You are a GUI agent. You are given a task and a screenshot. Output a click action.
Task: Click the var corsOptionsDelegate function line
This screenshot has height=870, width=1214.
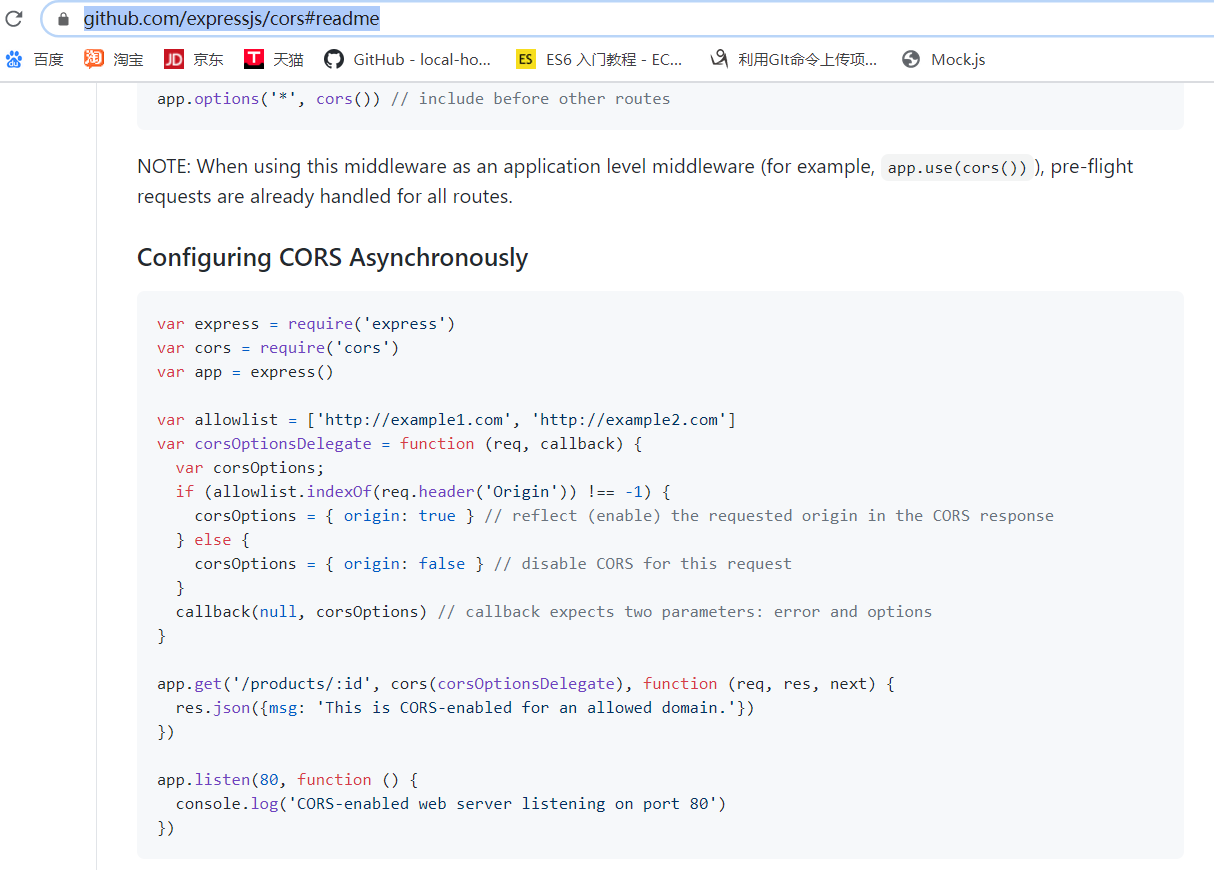coord(399,444)
